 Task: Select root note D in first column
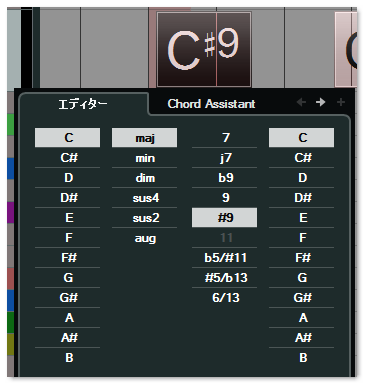[67, 178]
